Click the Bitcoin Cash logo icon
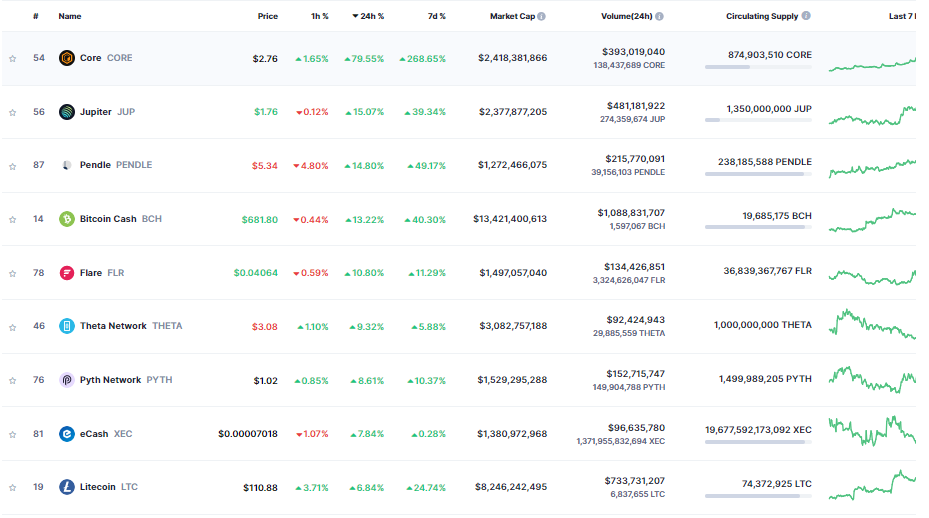 coord(67,219)
